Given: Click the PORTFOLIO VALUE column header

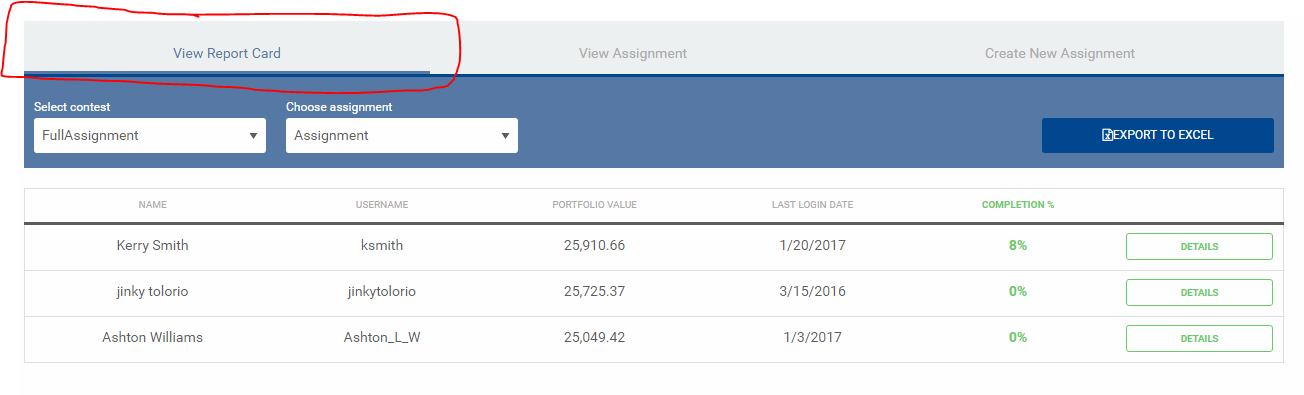Looking at the screenshot, I should (x=594, y=205).
